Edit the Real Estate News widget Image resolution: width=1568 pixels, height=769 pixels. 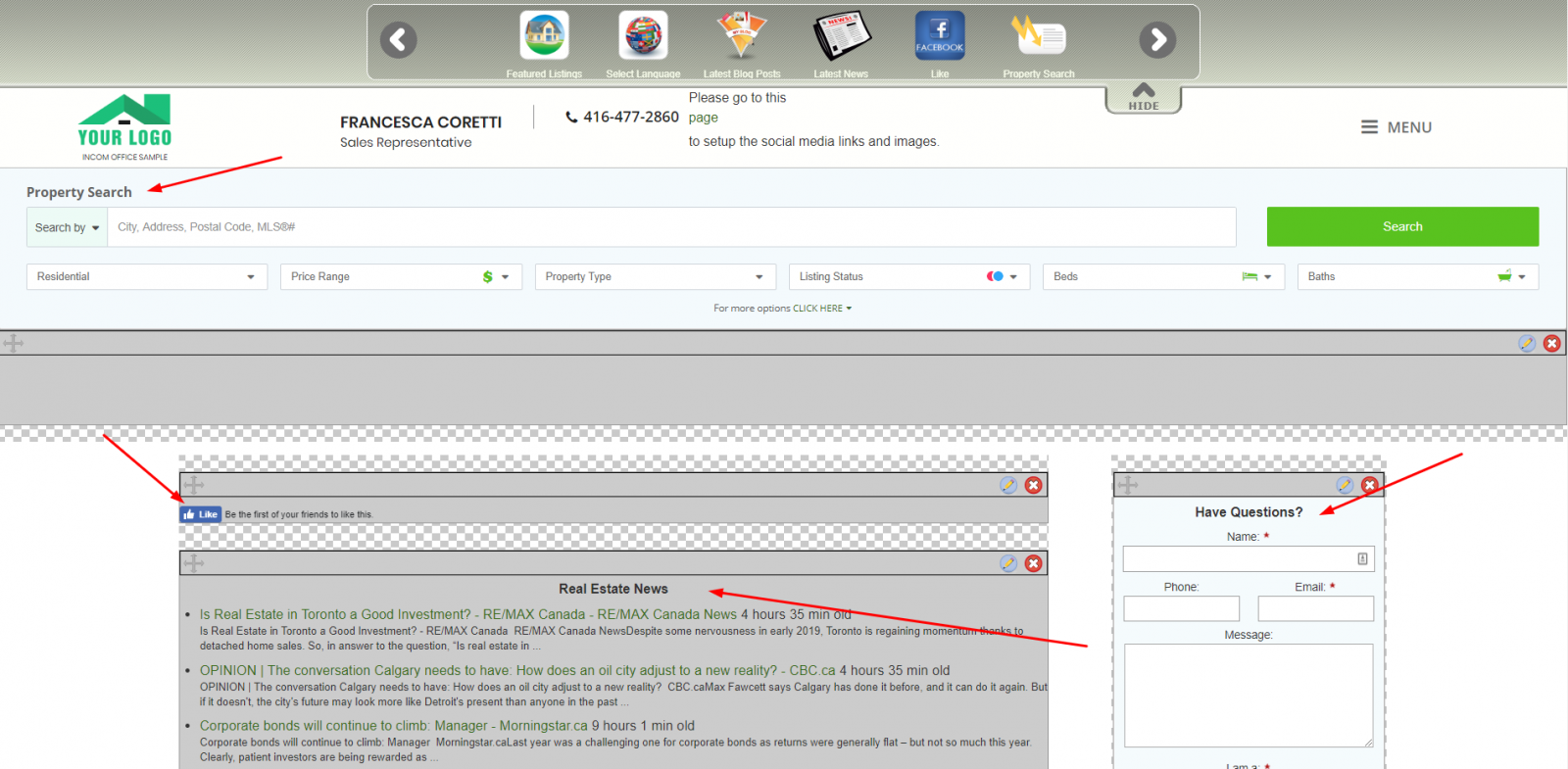1008,563
